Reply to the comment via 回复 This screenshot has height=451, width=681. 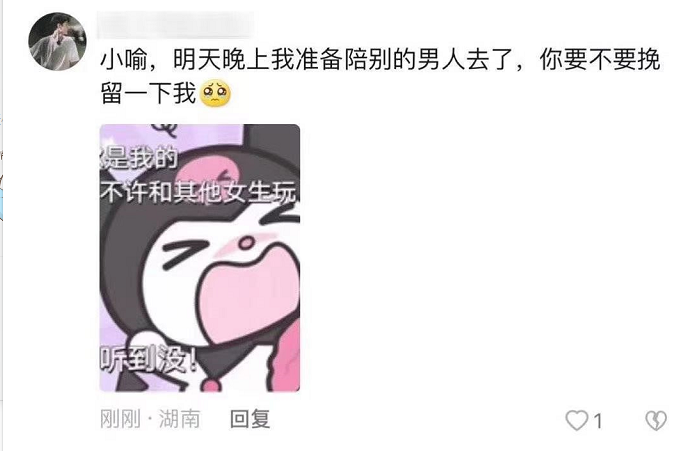pyautogui.click(x=250, y=419)
